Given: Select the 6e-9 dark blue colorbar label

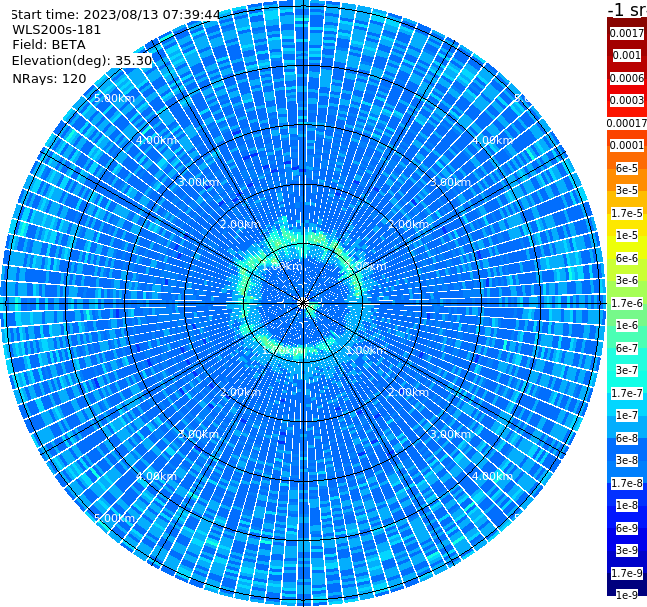Looking at the screenshot, I should pos(627,528).
